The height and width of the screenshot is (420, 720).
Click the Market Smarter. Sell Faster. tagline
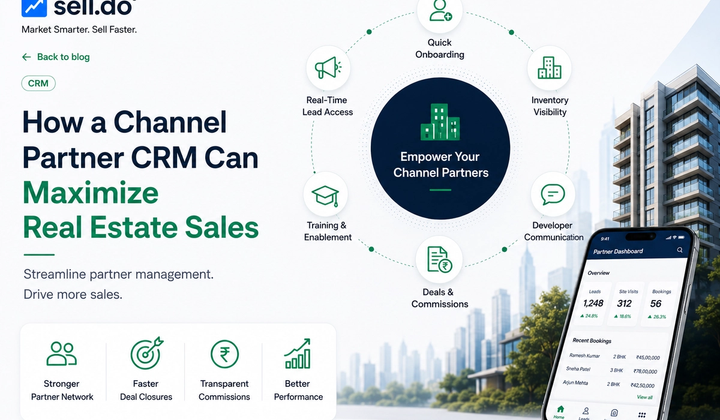click(79, 30)
